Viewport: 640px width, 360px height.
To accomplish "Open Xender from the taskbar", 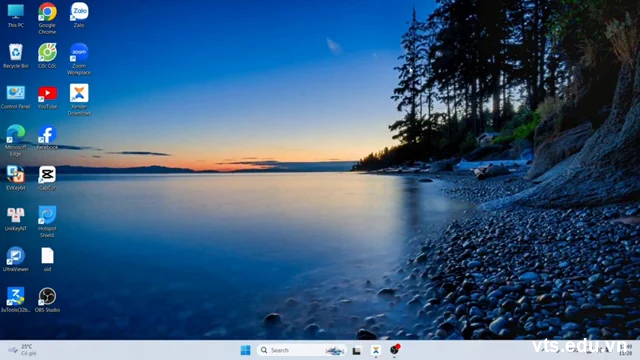I will click(x=376, y=350).
